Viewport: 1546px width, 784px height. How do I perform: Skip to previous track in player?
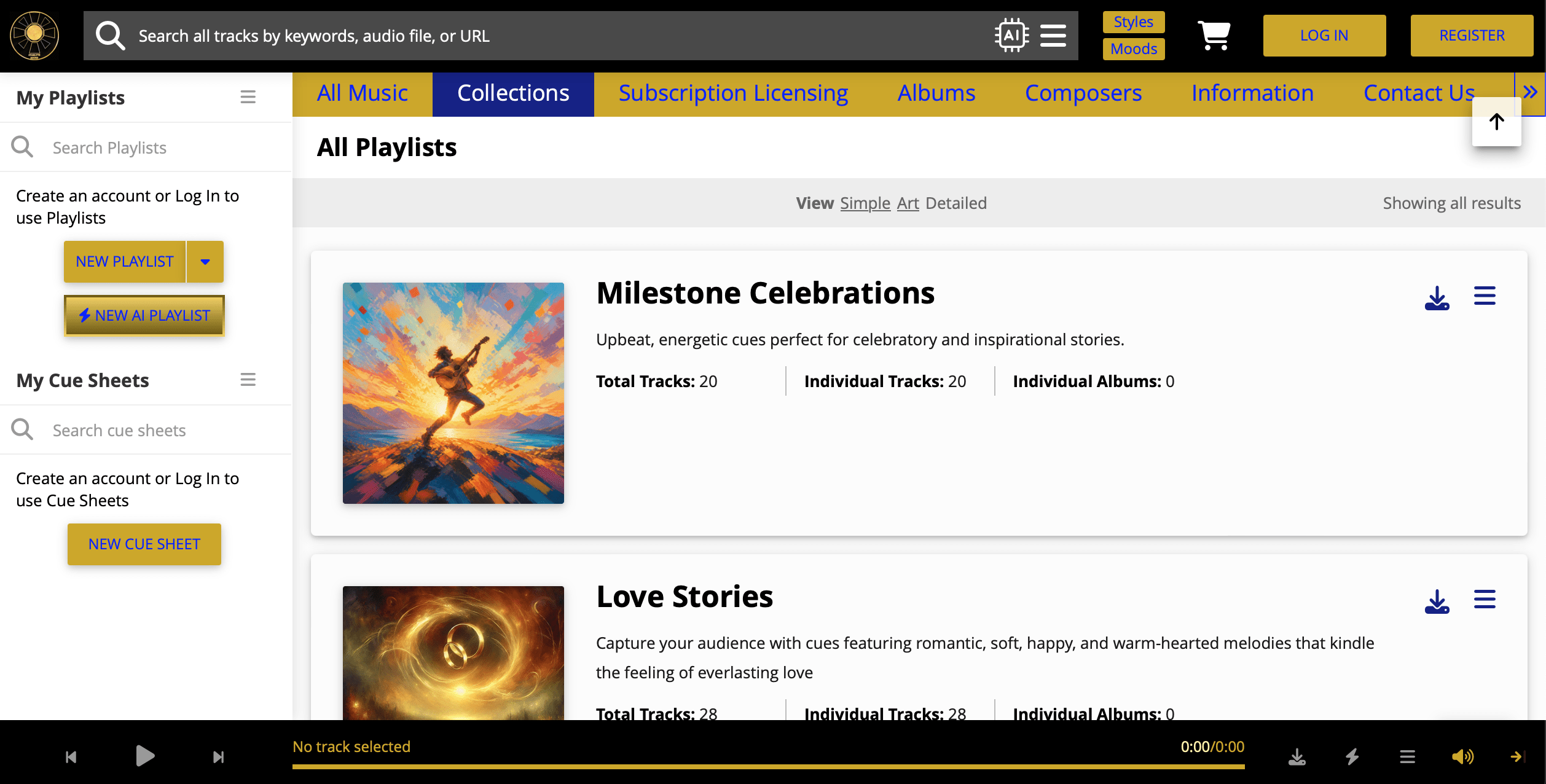71,757
